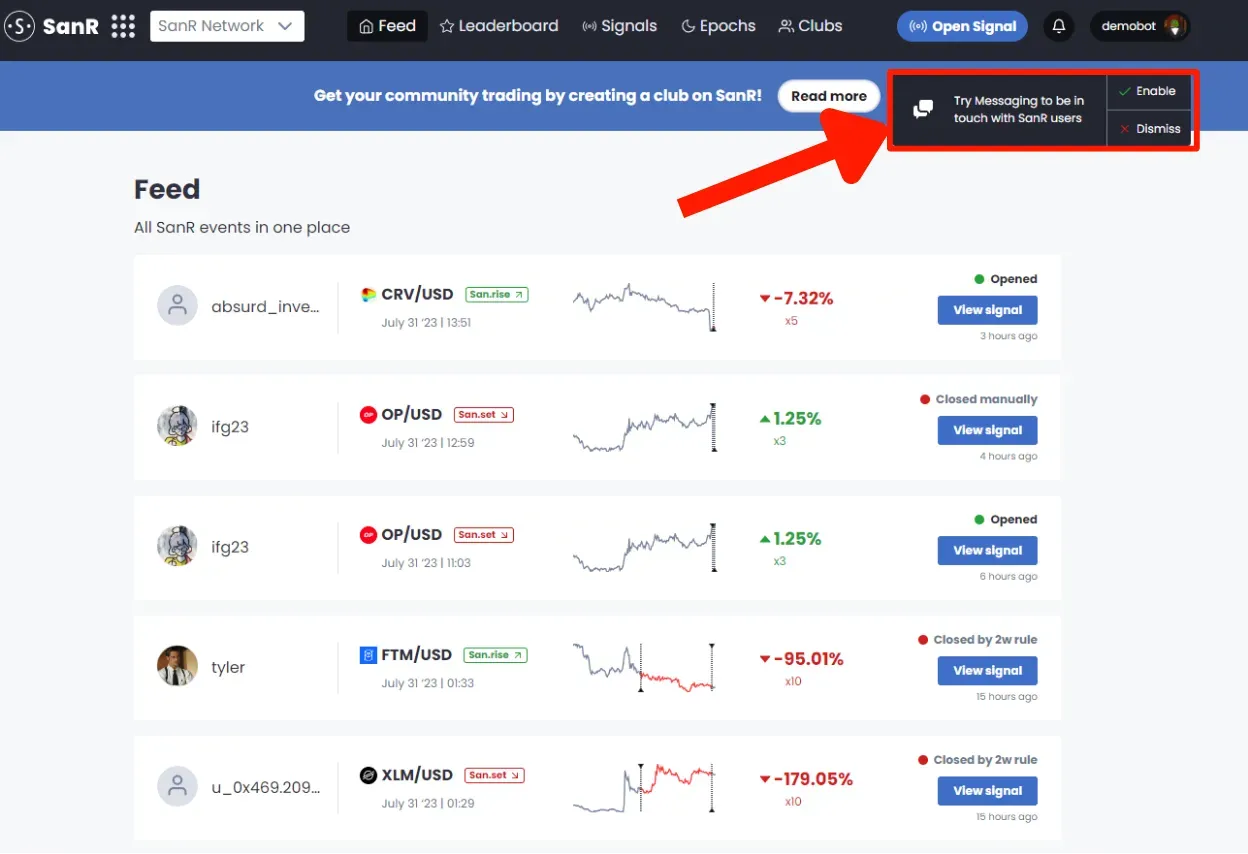Open tyler's profile avatar
Viewport: 1248px width, 854px height.
[177, 666]
